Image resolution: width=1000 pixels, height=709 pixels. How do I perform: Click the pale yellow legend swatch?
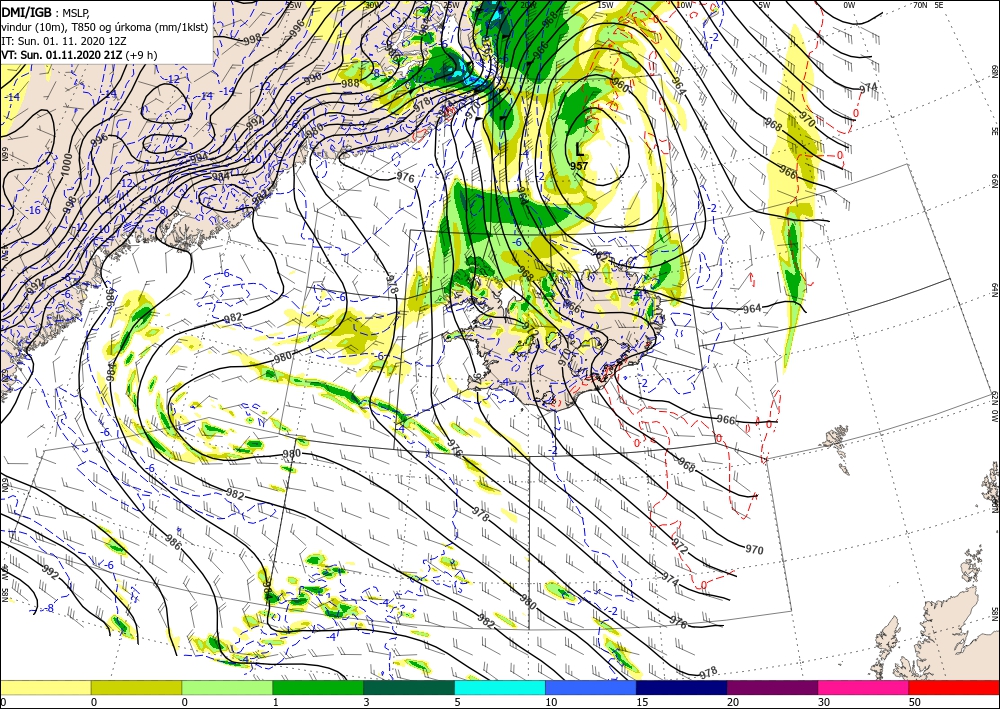45,687
